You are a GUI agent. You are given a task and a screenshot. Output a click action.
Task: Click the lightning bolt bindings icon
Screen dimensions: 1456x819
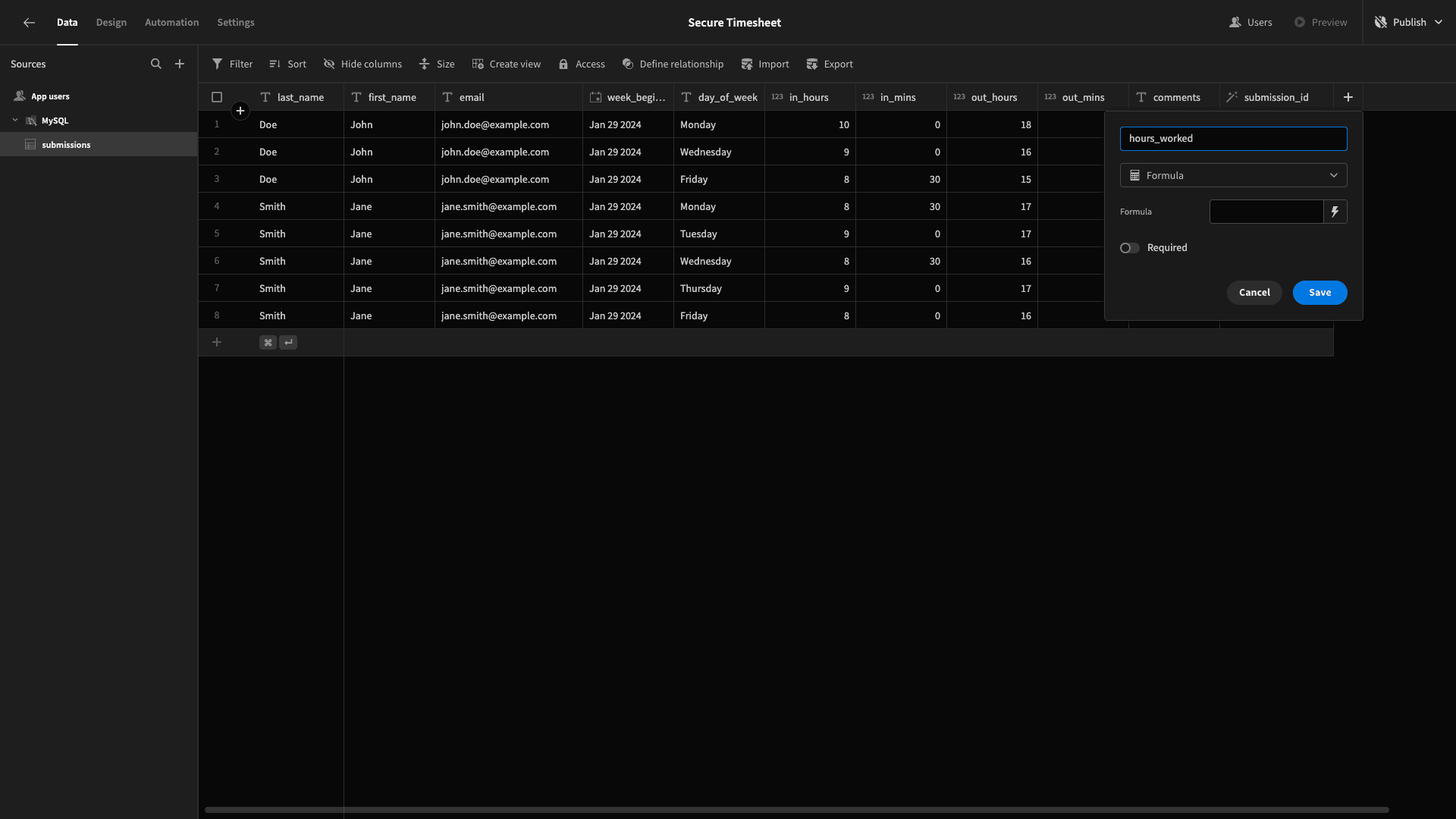pyautogui.click(x=1335, y=212)
